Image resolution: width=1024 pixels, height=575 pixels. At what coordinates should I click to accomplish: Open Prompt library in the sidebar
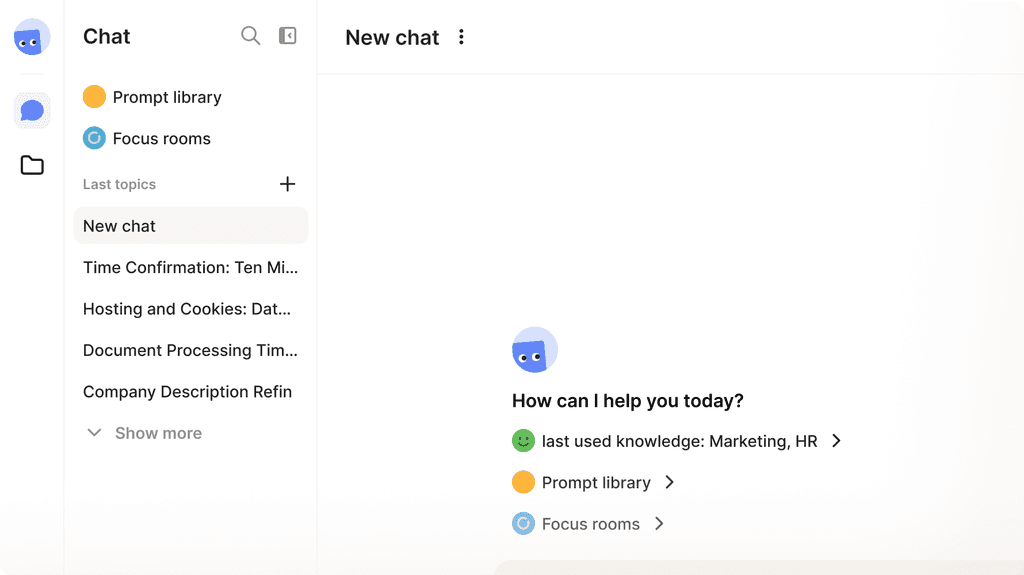pos(152,97)
